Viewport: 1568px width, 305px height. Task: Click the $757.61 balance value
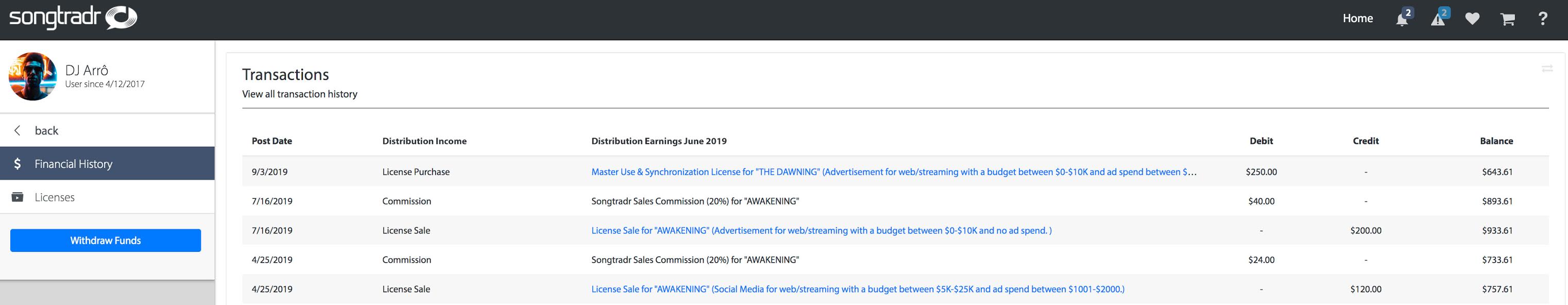click(x=1497, y=289)
